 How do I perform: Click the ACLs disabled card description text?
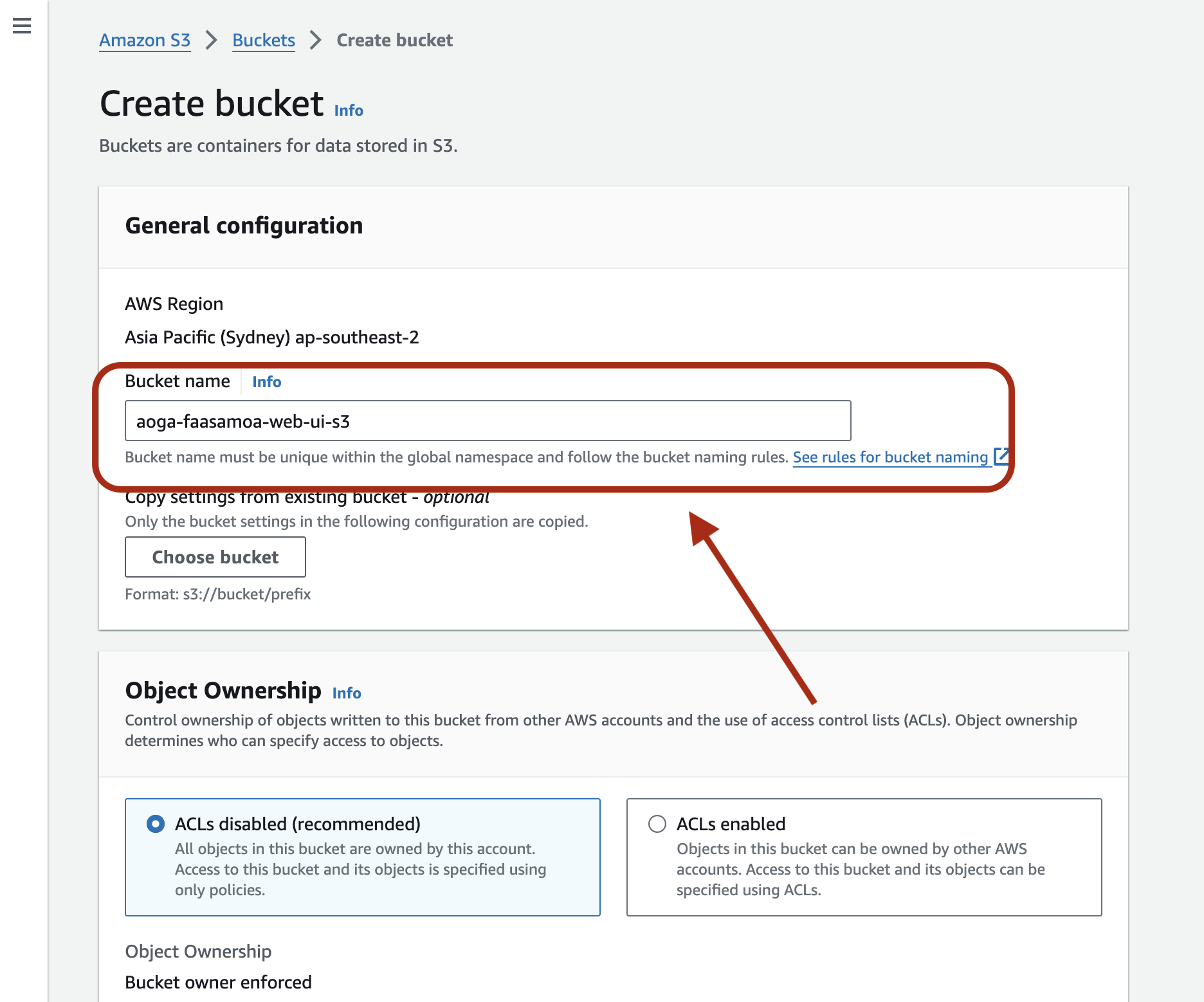[360, 870]
